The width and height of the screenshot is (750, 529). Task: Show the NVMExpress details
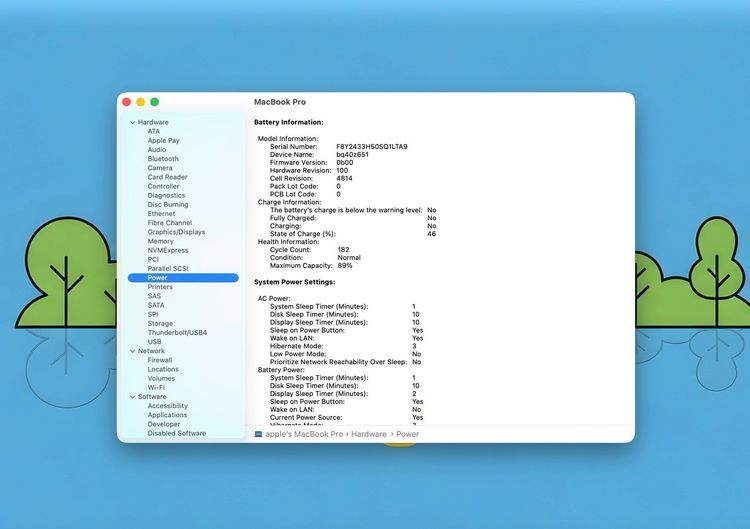tap(168, 250)
